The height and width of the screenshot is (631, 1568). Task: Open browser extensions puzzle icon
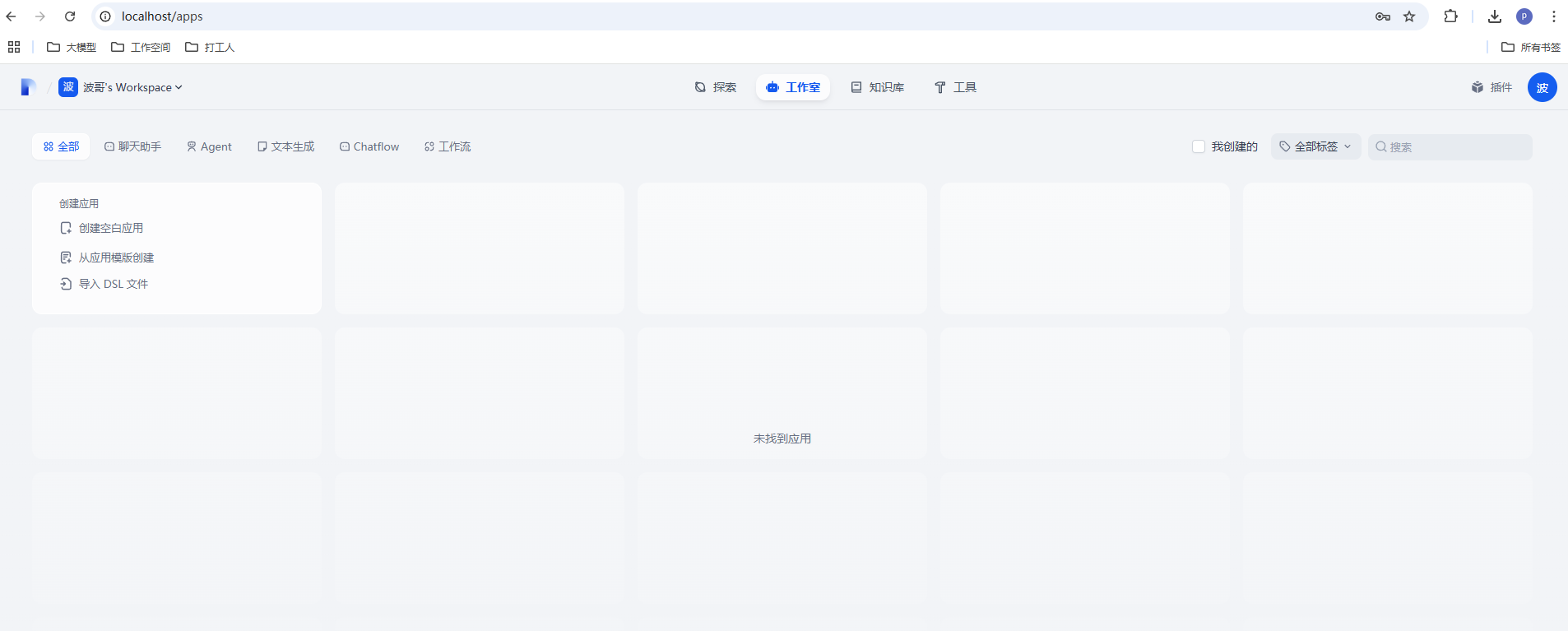pyautogui.click(x=1450, y=16)
